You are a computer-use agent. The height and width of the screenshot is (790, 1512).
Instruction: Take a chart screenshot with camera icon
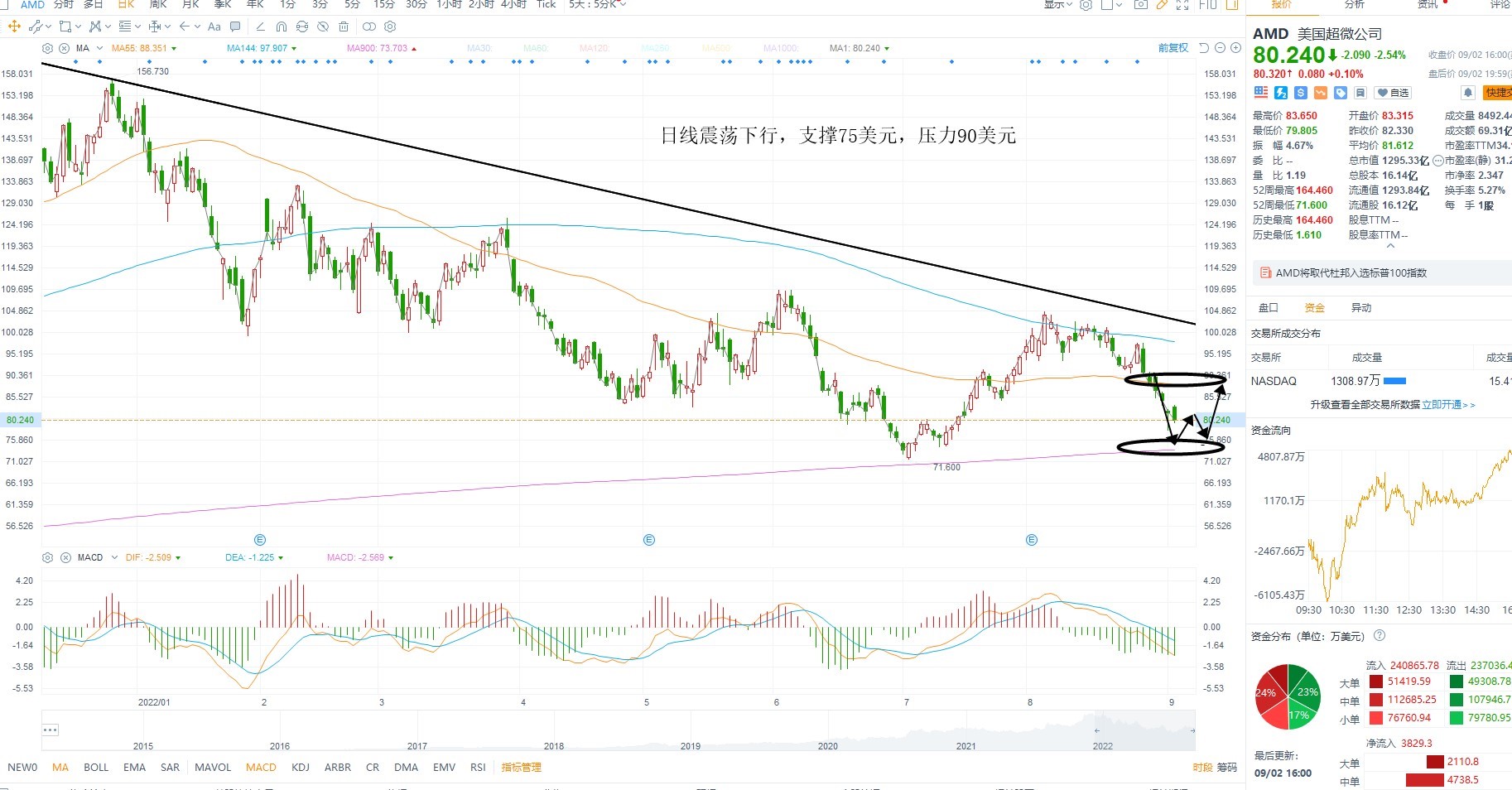[x=1141, y=4]
